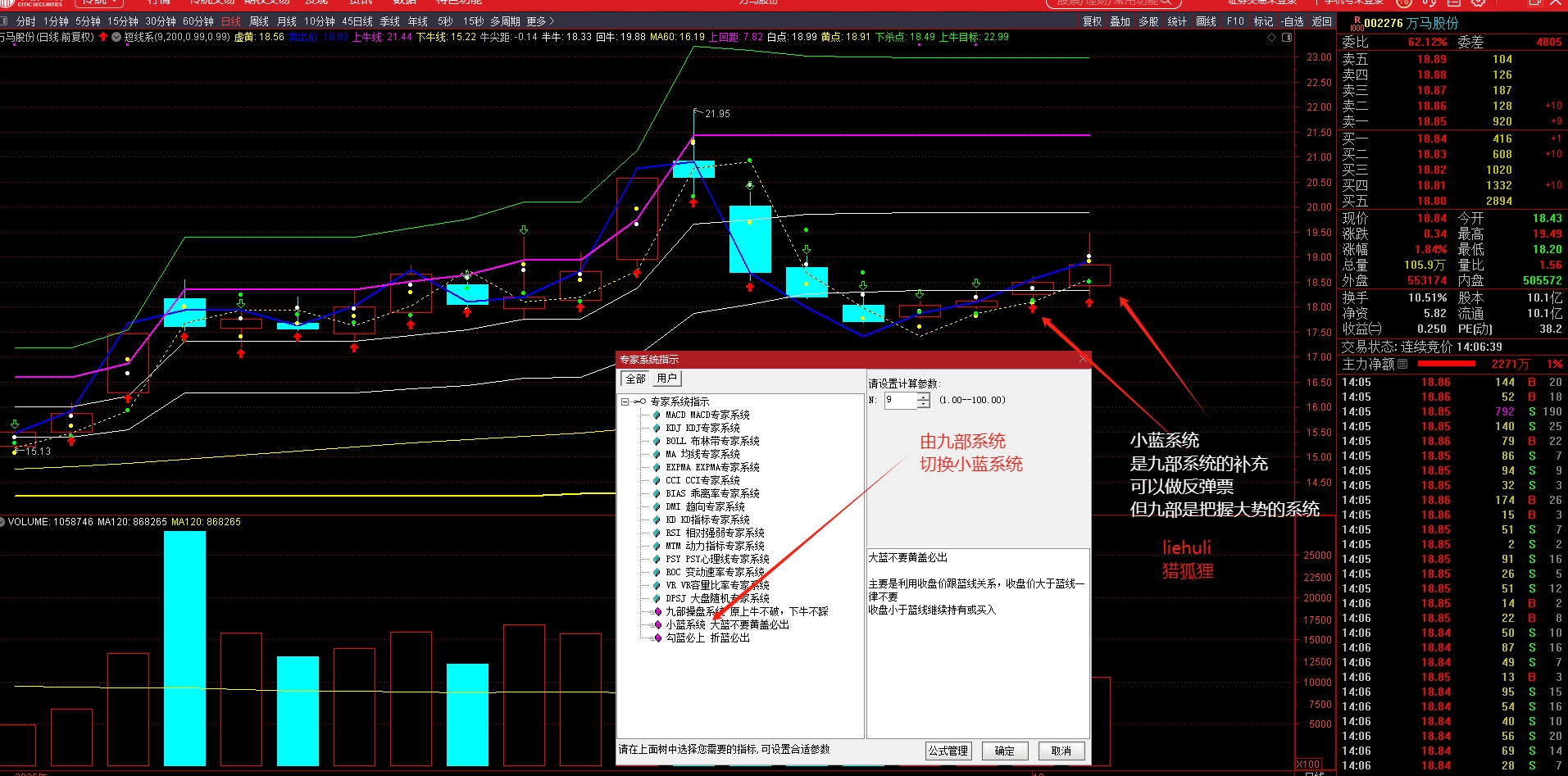Click the RSI 相对强弱专家系统 icon
The width and height of the screenshot is (1568, 776).
pos(657,533)
